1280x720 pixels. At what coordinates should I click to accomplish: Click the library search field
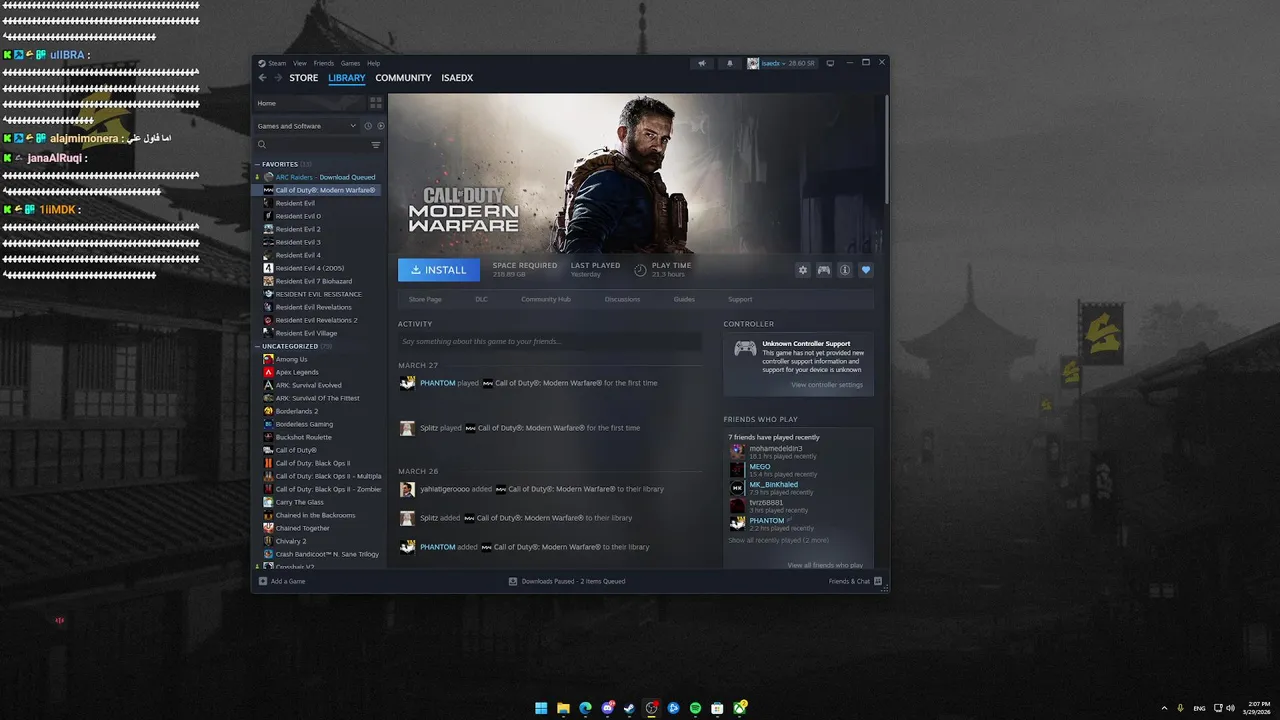tap(311, 145)
